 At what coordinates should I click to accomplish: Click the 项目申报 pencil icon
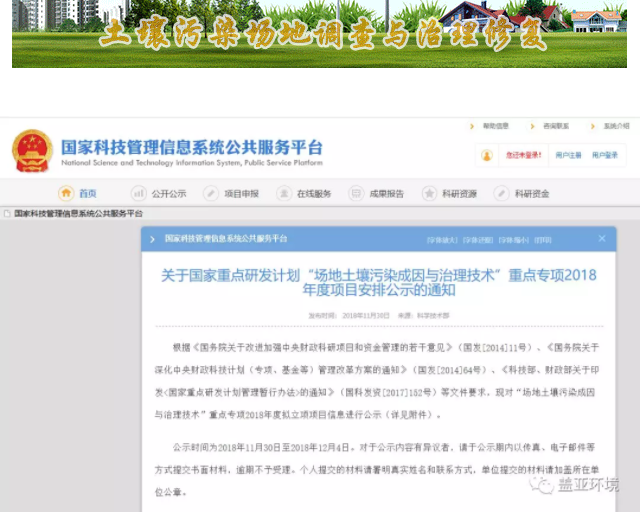210,193
